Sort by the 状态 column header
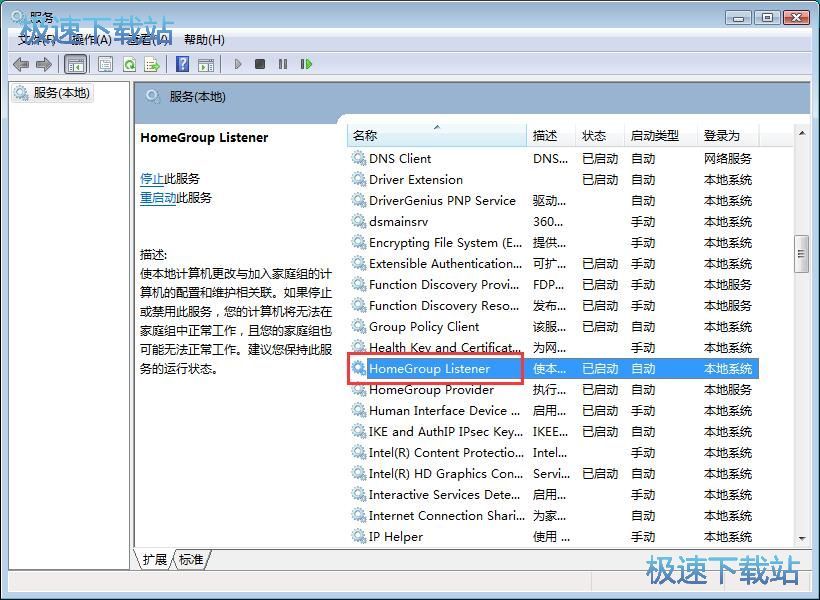Image resolution: width=820 pixels, height=600 pixels. (600, 135)
